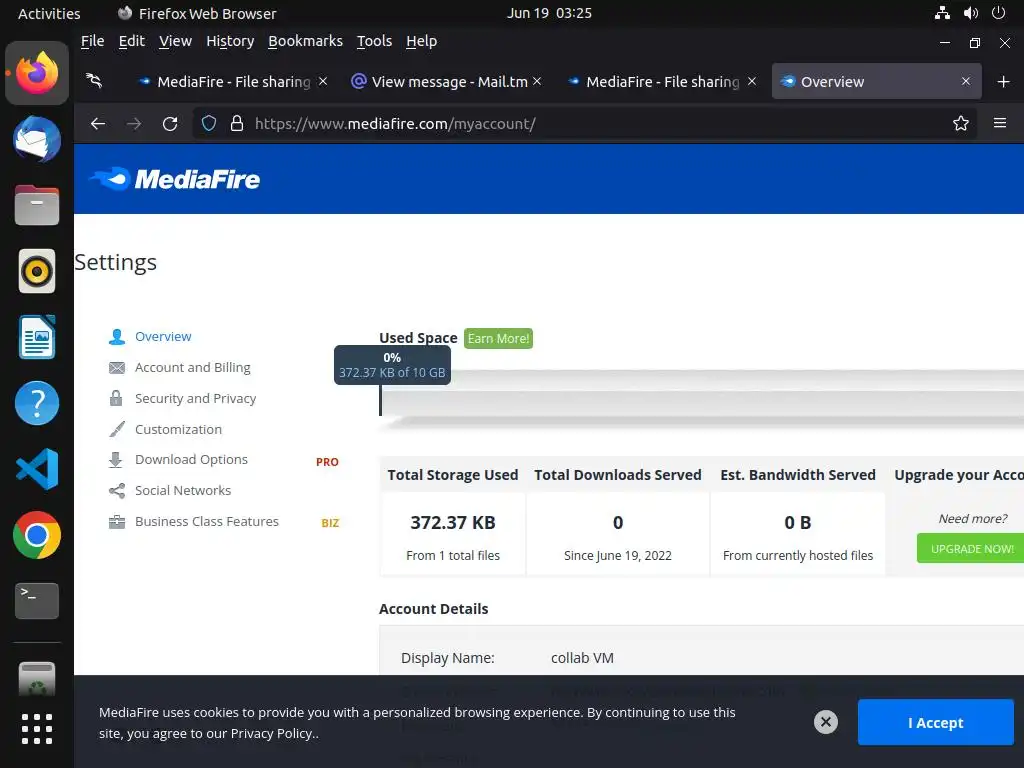Click the Social Networks share icon
This screenshot has height=768, width=1024.
coord(117,490)
